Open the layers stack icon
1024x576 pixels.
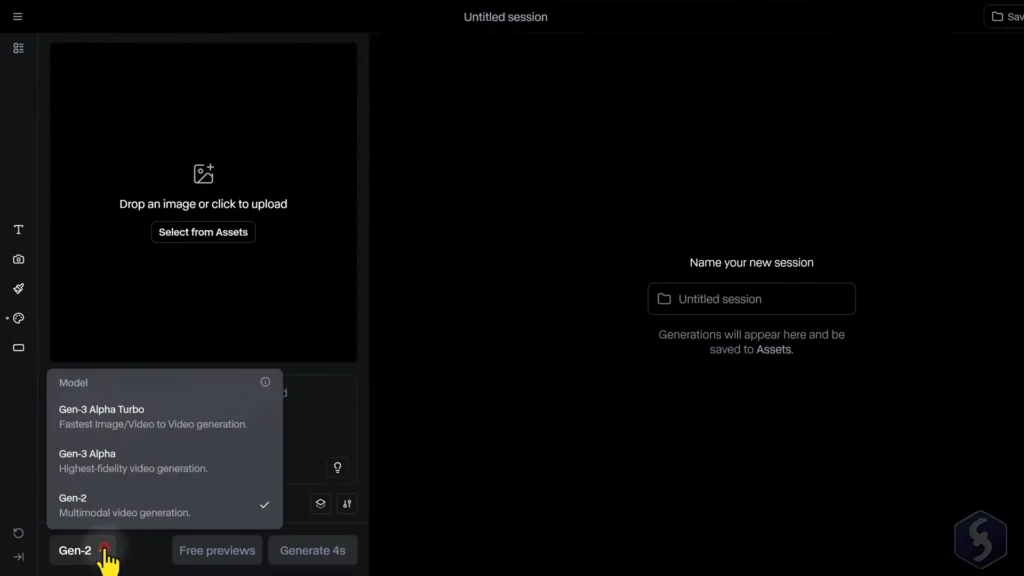[x=321, y=504]
